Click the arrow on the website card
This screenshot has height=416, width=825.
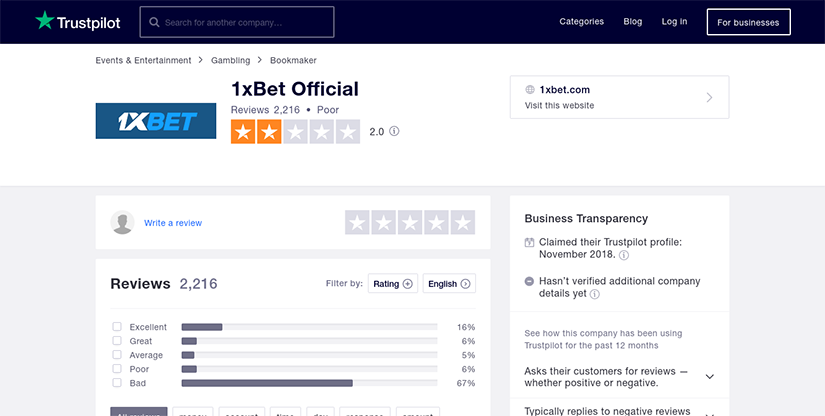709,97
